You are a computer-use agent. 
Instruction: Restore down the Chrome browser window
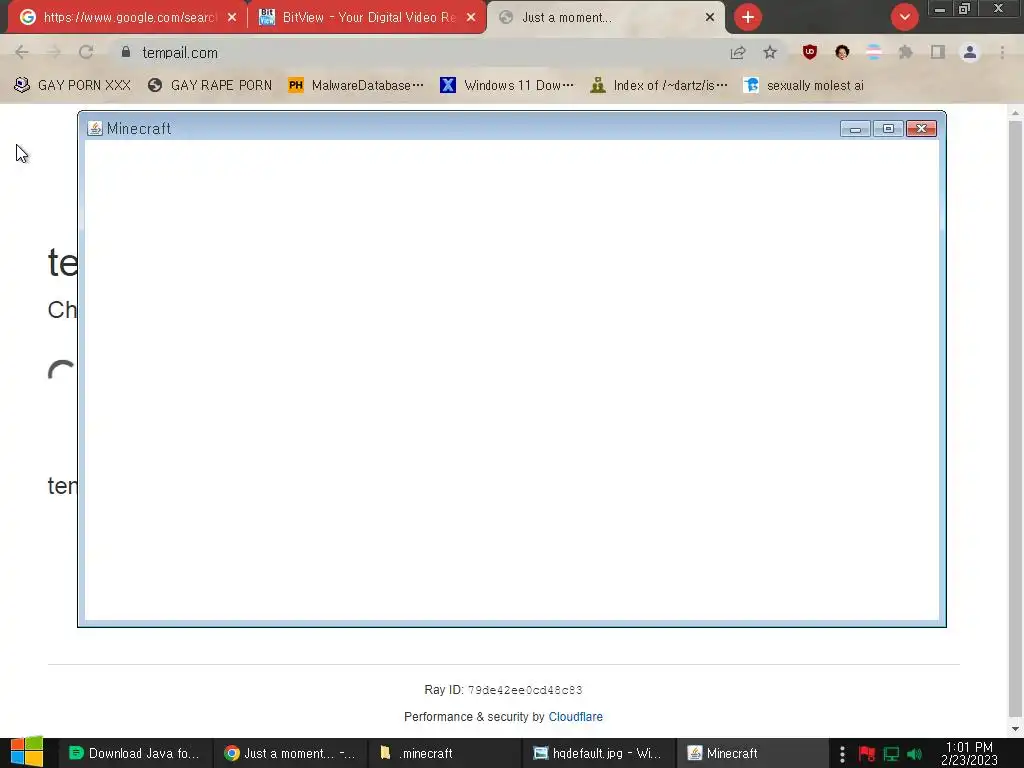965,9
